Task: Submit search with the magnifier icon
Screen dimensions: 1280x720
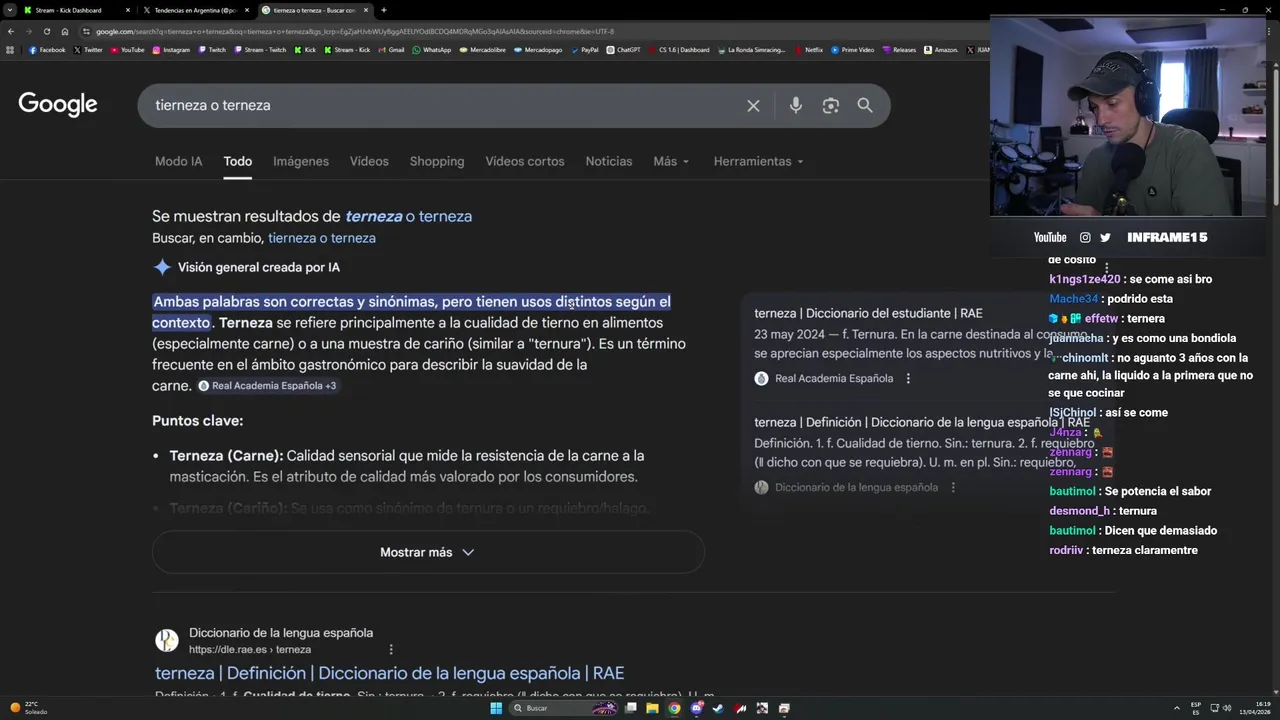Action: [x=865, y=105]
